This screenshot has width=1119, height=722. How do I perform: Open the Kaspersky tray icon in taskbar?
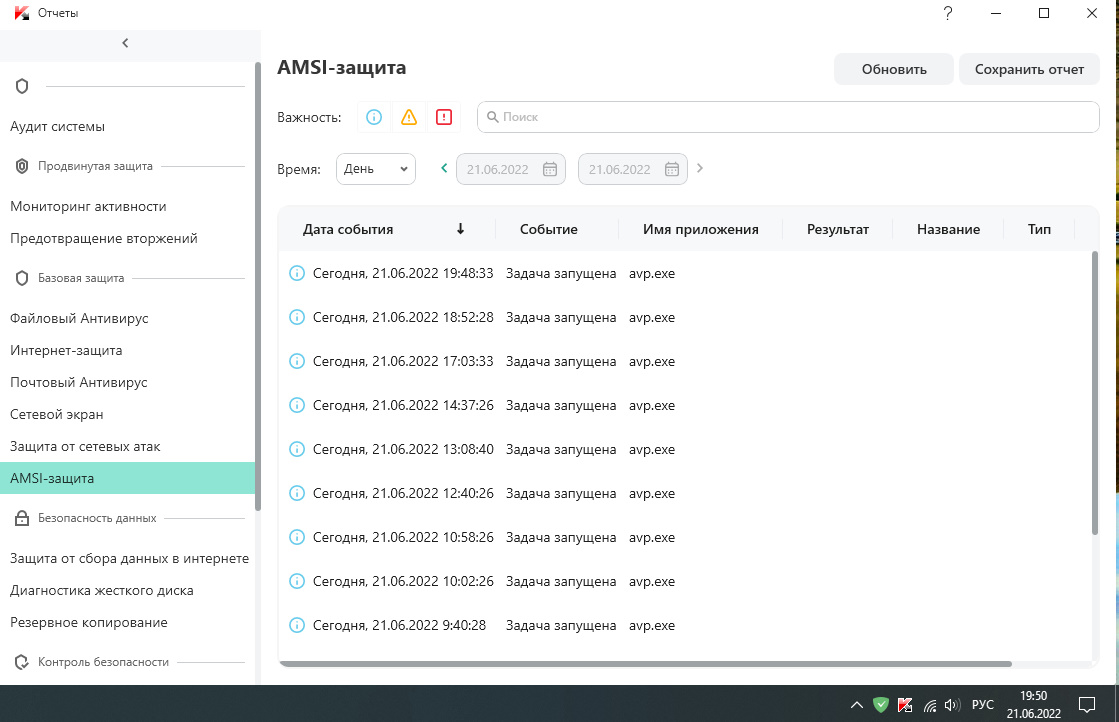pyautogui.click(x=905, y=705)
